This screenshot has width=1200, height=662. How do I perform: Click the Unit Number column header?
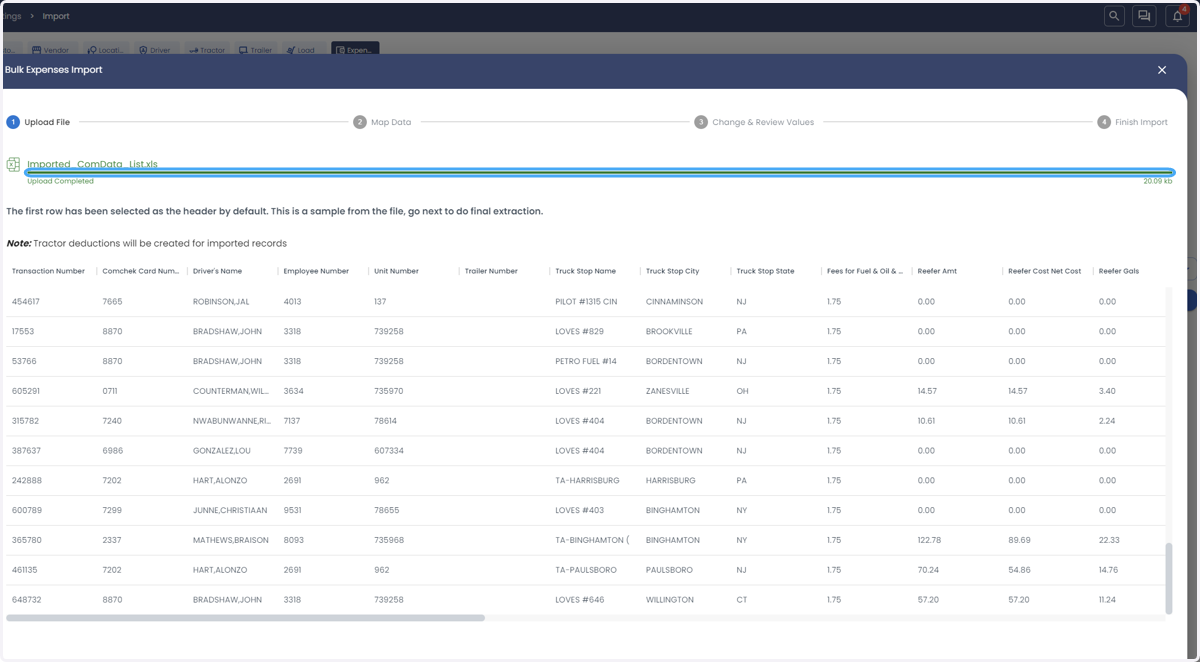click(x=396, y=271)
